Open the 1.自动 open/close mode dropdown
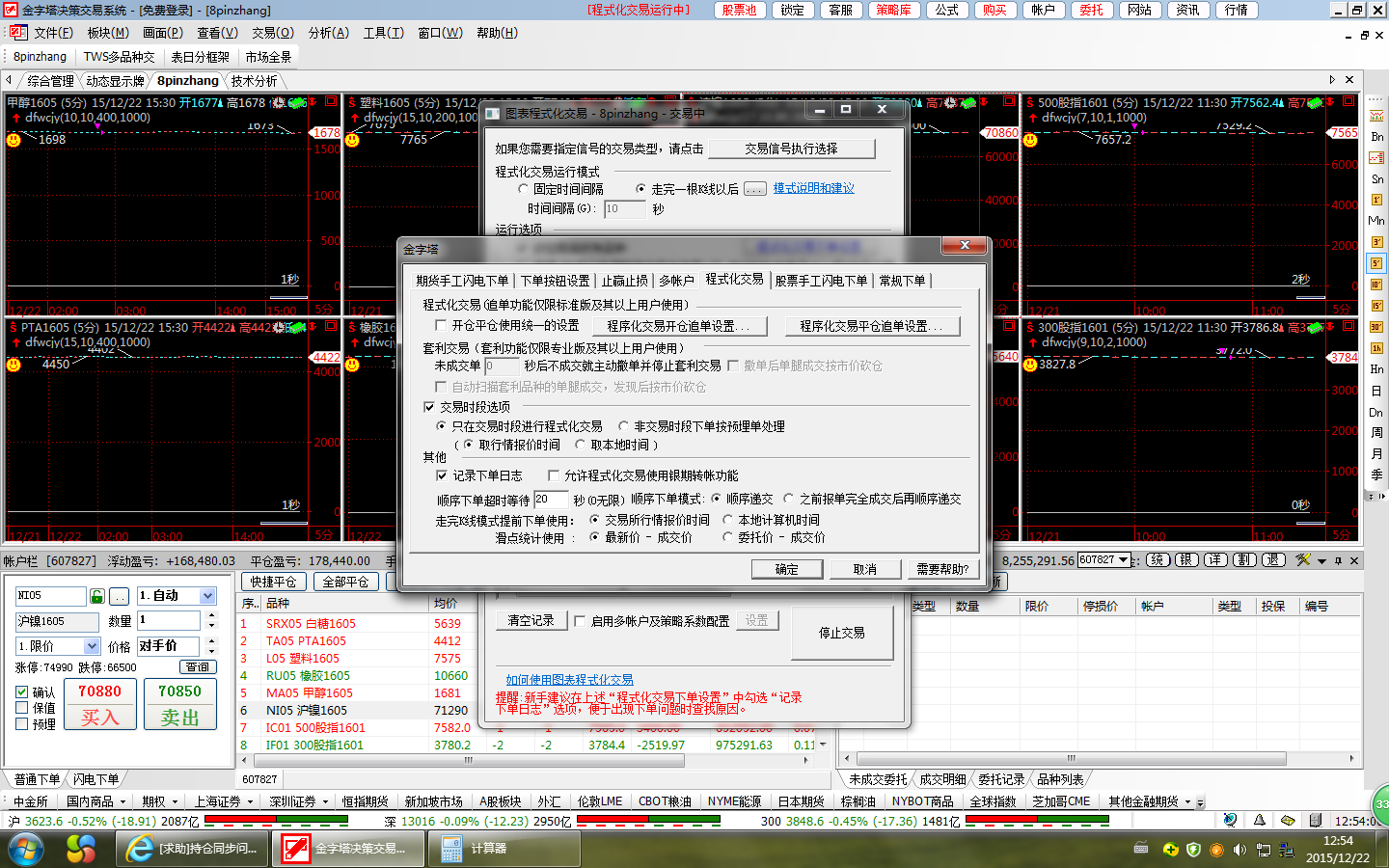 [x=207, y=596]
